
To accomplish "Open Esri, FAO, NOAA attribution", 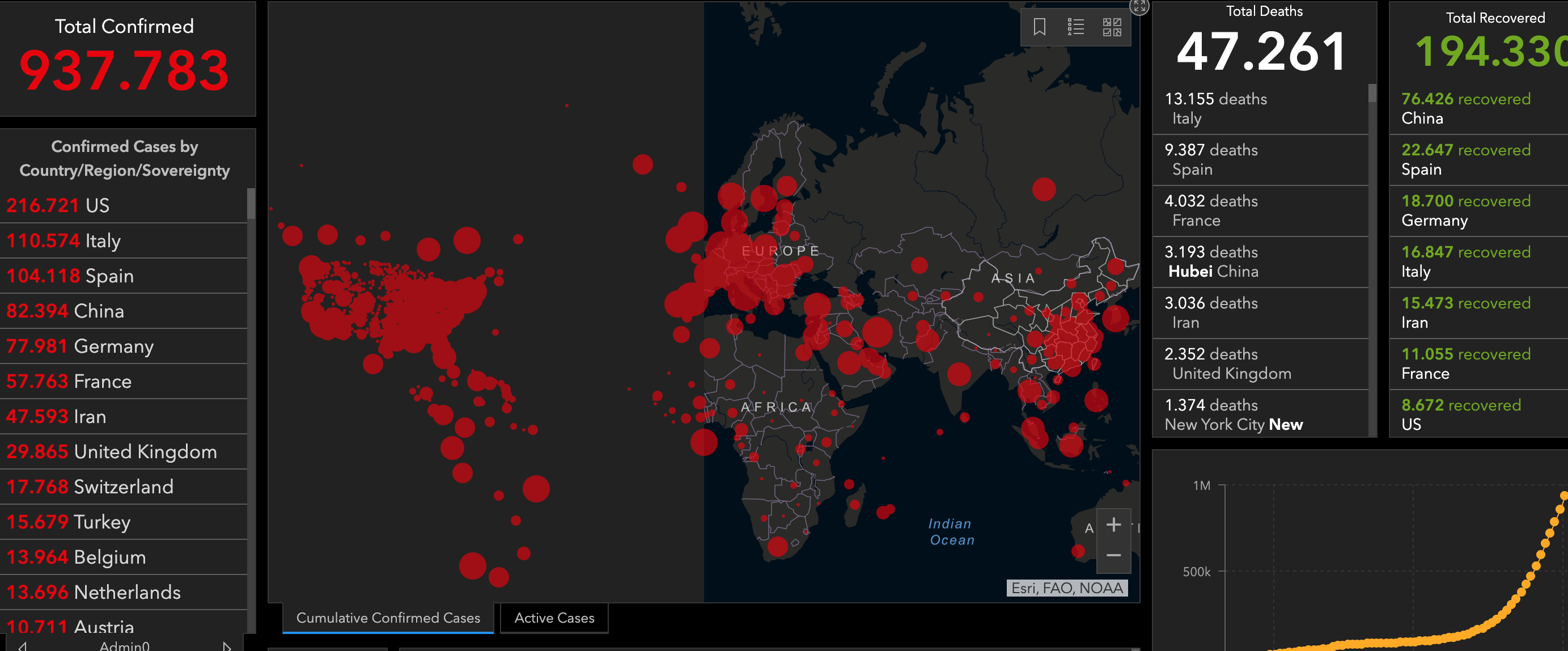I will [1066, 587].
